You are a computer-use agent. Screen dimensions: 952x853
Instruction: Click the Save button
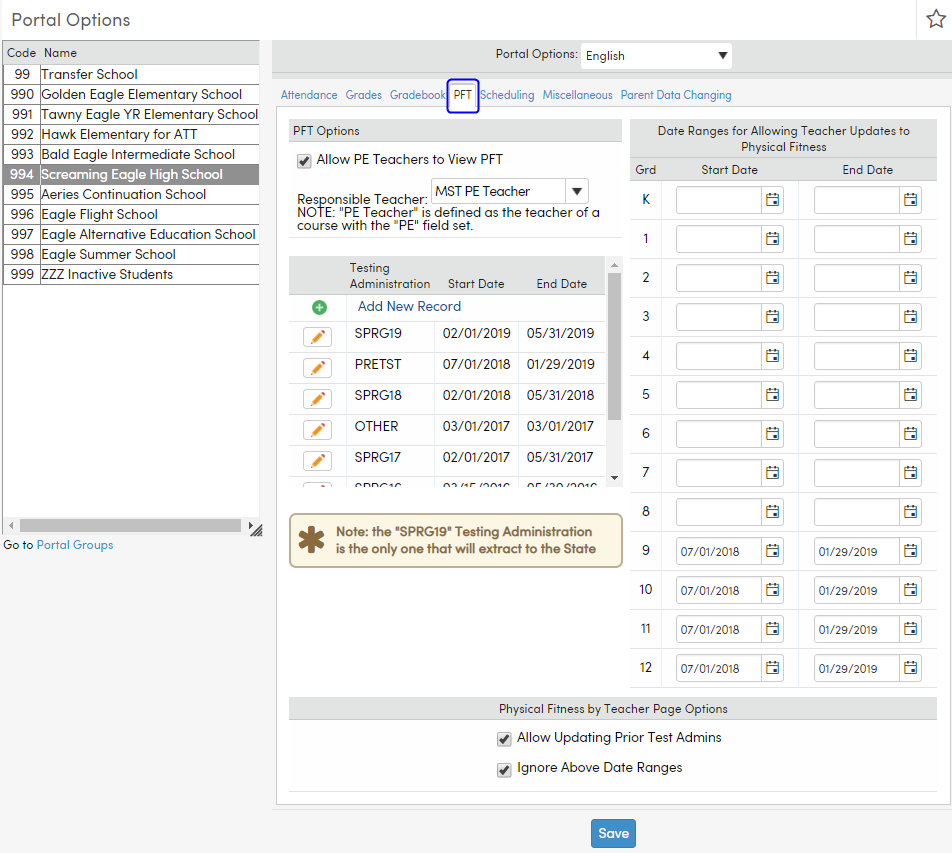(x=612, y=832)
